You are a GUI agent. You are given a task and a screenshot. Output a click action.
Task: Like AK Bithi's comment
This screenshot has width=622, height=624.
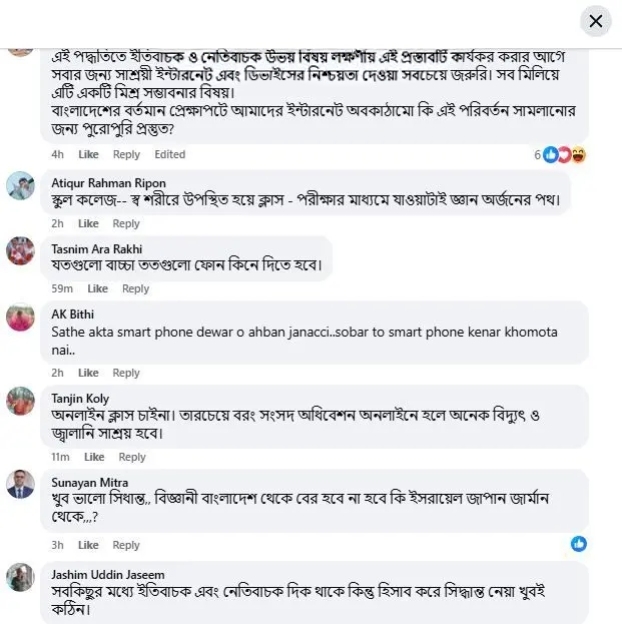coord(89,373)
